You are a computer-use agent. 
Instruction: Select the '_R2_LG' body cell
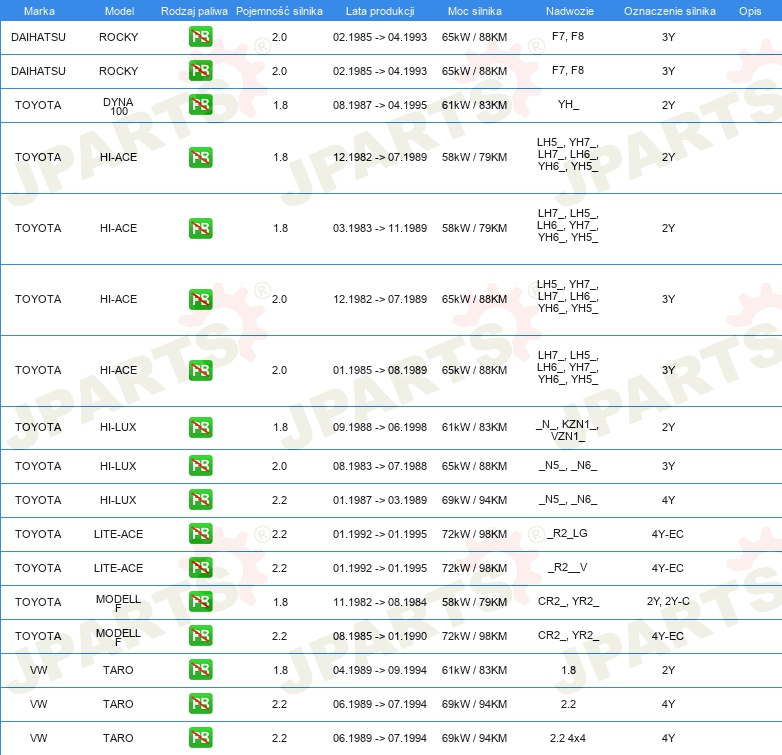pos(568,534)
